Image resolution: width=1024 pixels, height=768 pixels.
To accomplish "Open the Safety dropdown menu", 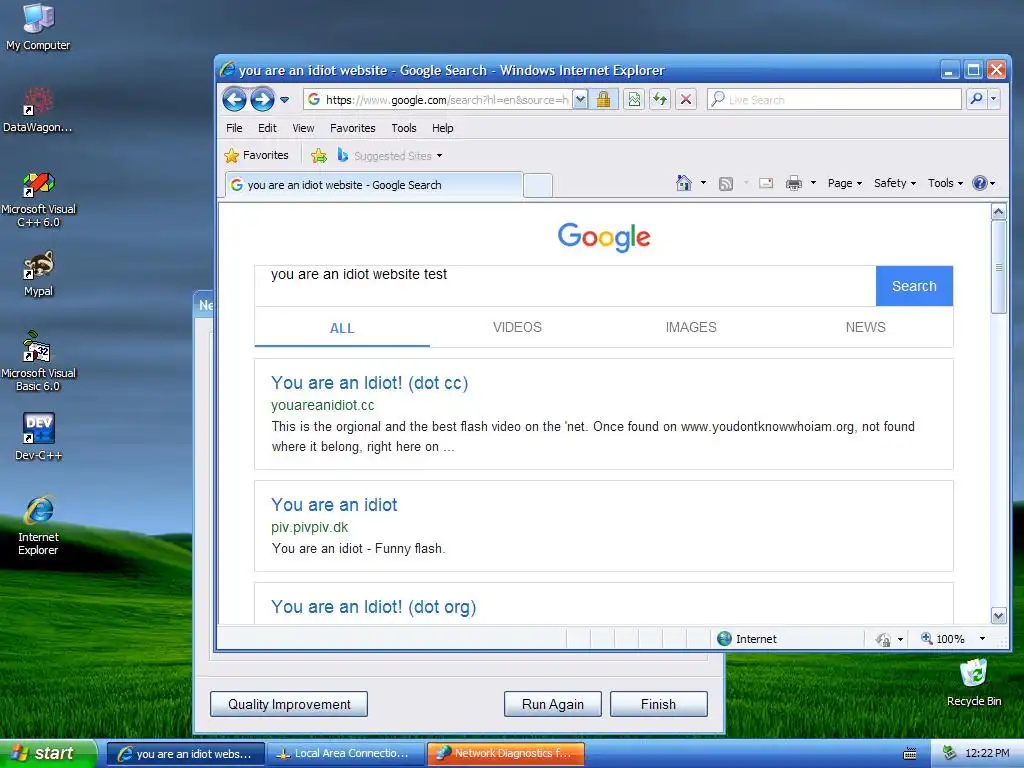I will [895, 184].
